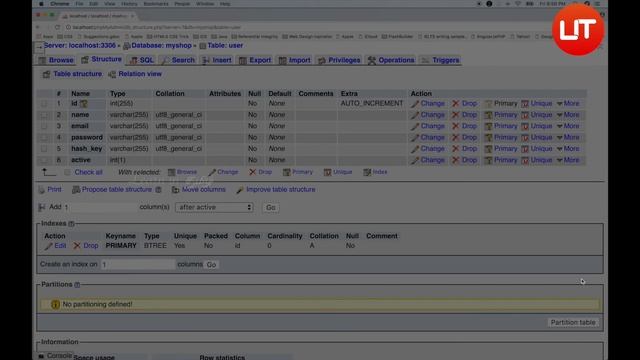The image size is (640, 360).
Task: Expand the More dropdown for id row
Action: tap(568, 104)
